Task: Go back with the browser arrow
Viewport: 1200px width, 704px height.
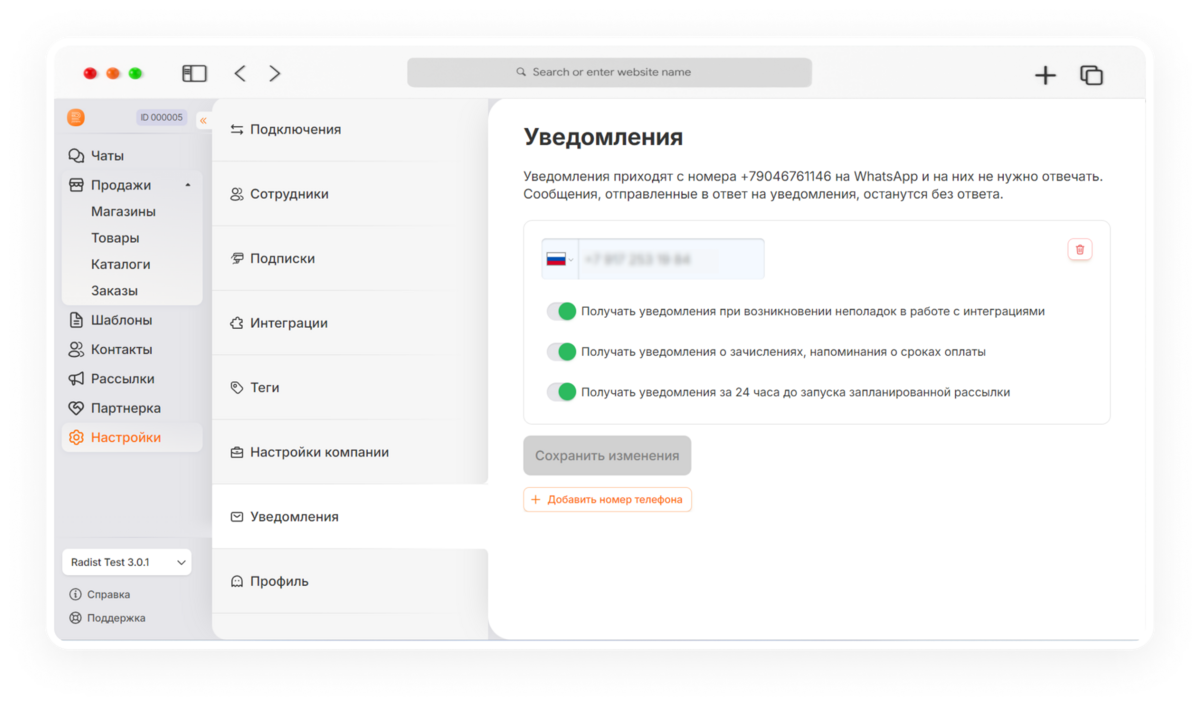Action: pos(240,73)
